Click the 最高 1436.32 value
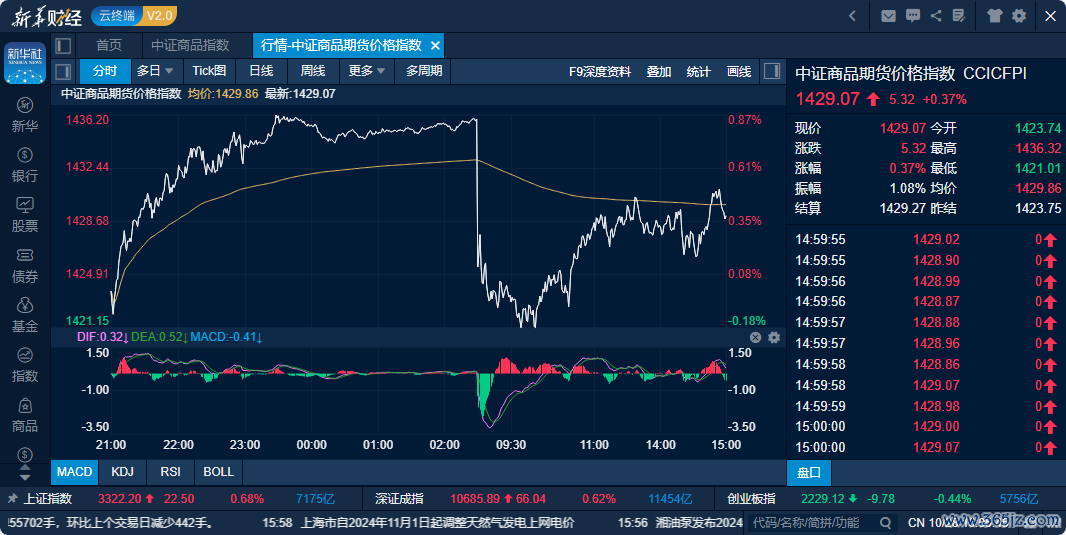 point(1038,148)
